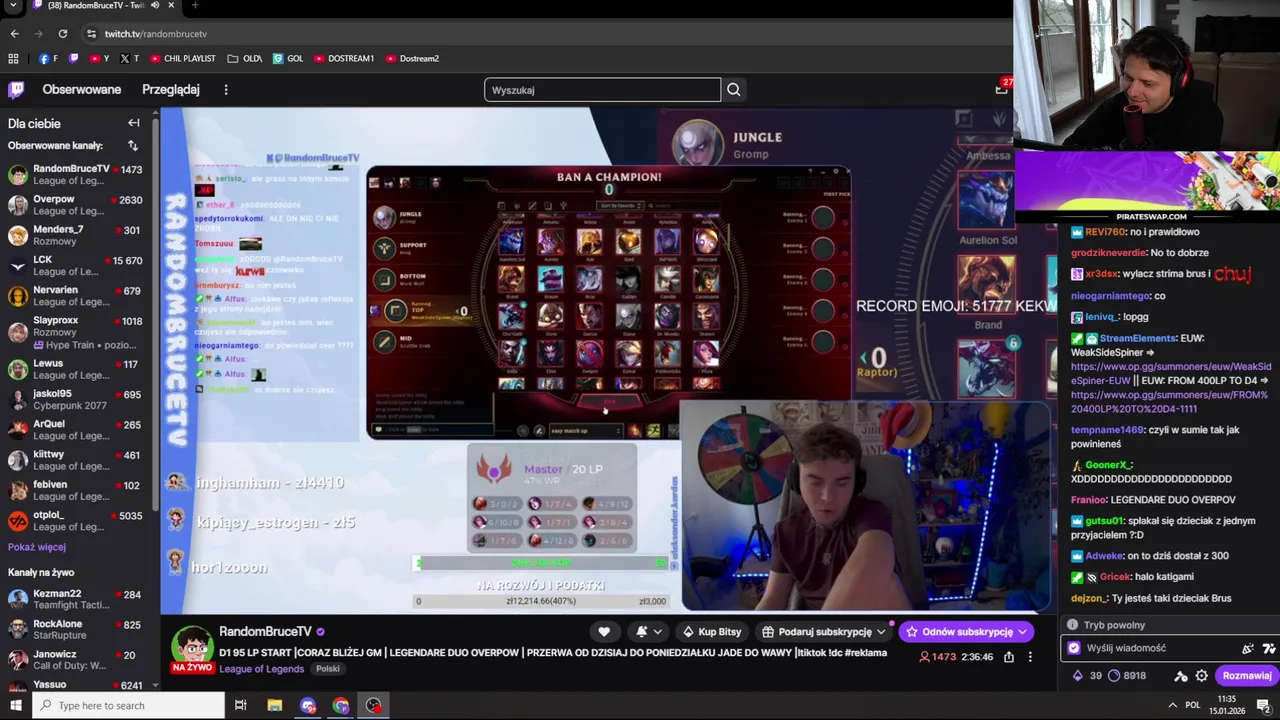Open the bell notification settings dropdown
The image size is (1280, 720).
click(649, 632)
